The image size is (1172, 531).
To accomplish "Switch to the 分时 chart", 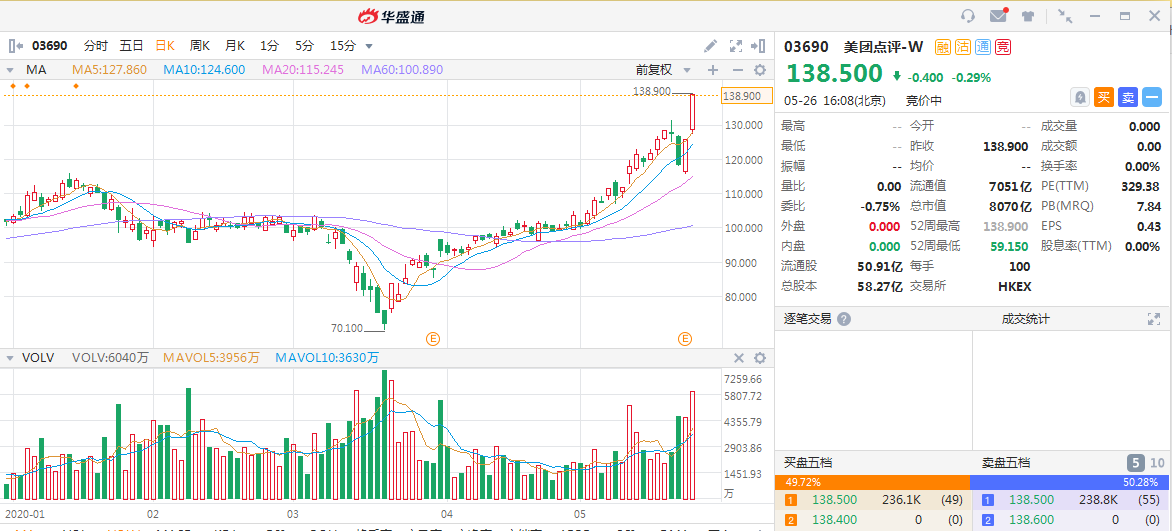I will coord(95,46).
